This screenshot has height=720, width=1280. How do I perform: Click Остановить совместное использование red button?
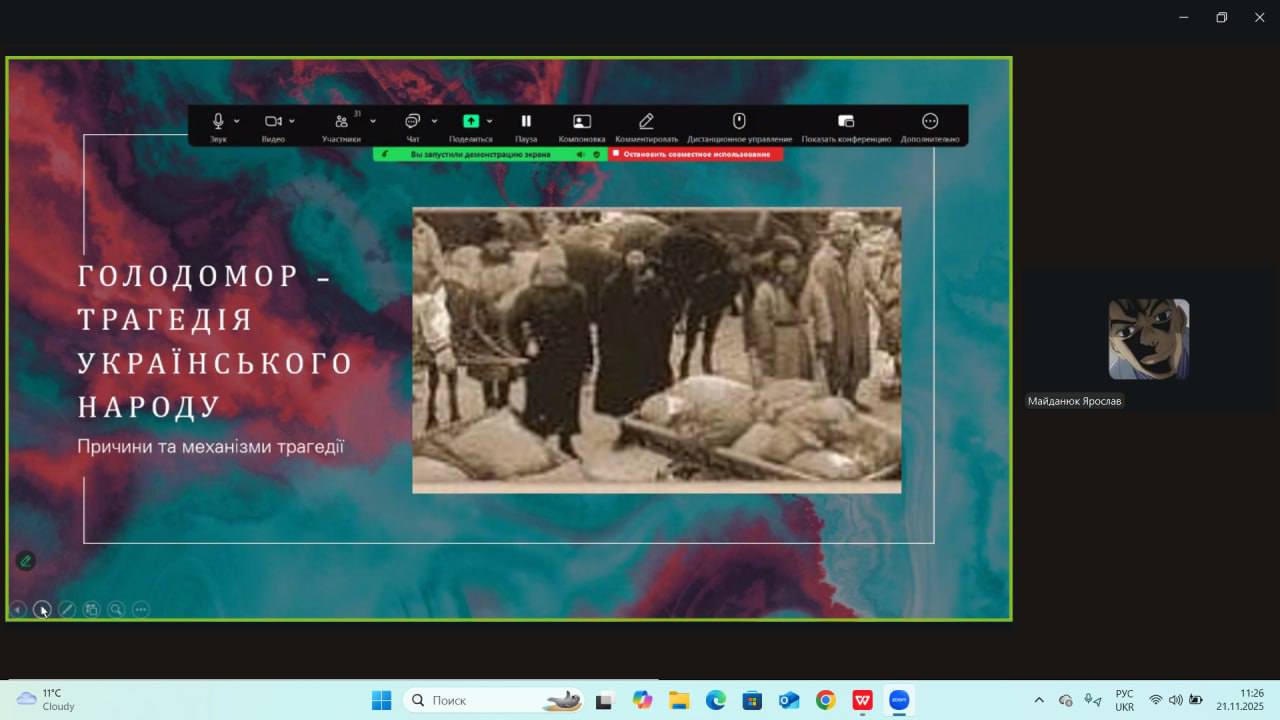(x=696, y=155)
